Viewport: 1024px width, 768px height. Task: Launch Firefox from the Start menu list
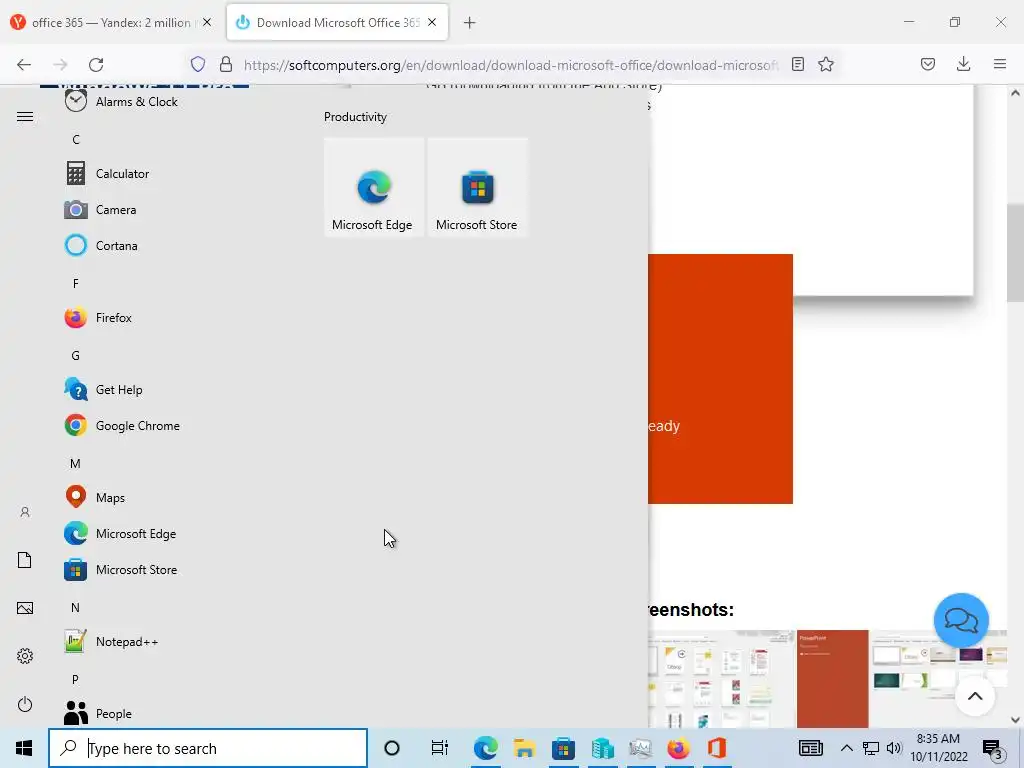click(98, 318)
